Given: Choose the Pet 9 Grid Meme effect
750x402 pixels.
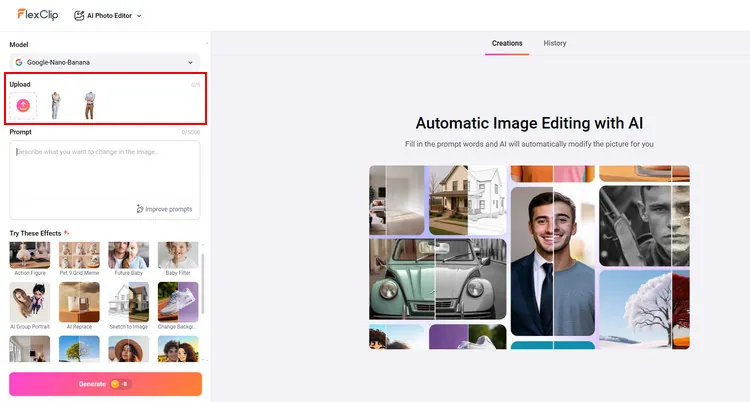Looking at the screenshot, I should click(x=79, y=258).
